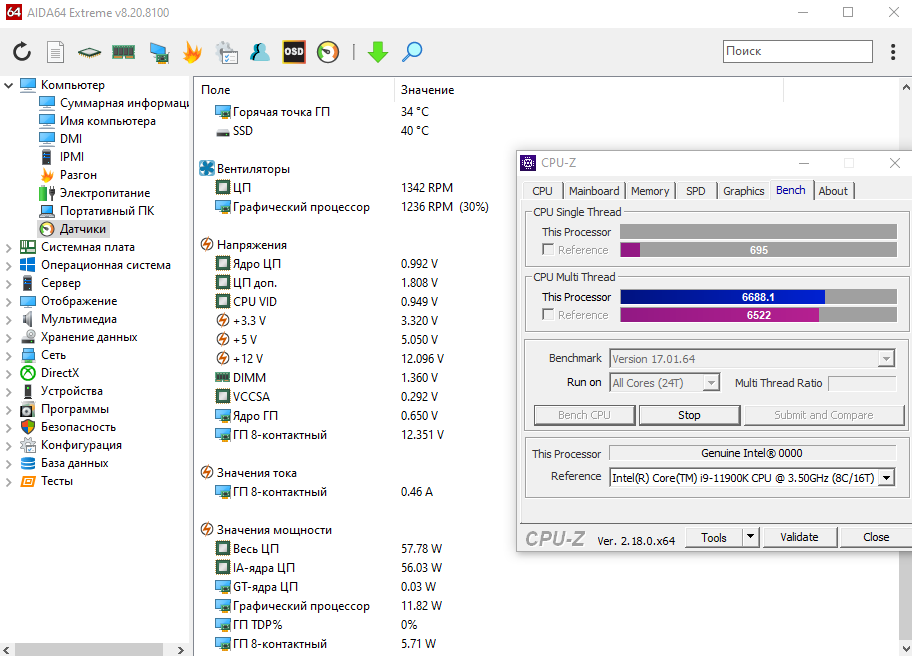Open the Benchmark version dropdown
Image resolution: width=912 pixels, height=656 pixels.
[x=886, y=359]
